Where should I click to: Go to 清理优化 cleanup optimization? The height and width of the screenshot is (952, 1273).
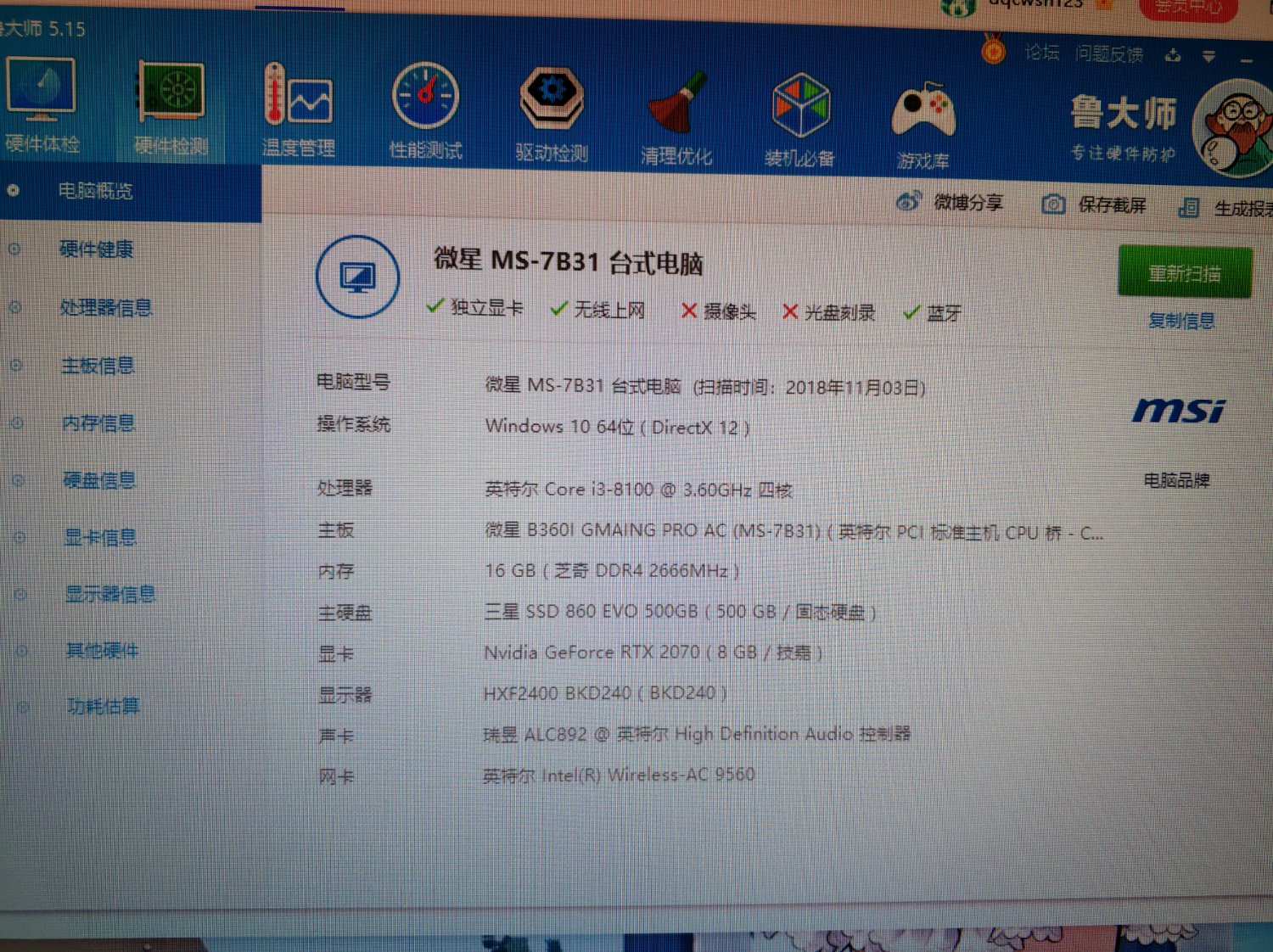tap(676, 117)
